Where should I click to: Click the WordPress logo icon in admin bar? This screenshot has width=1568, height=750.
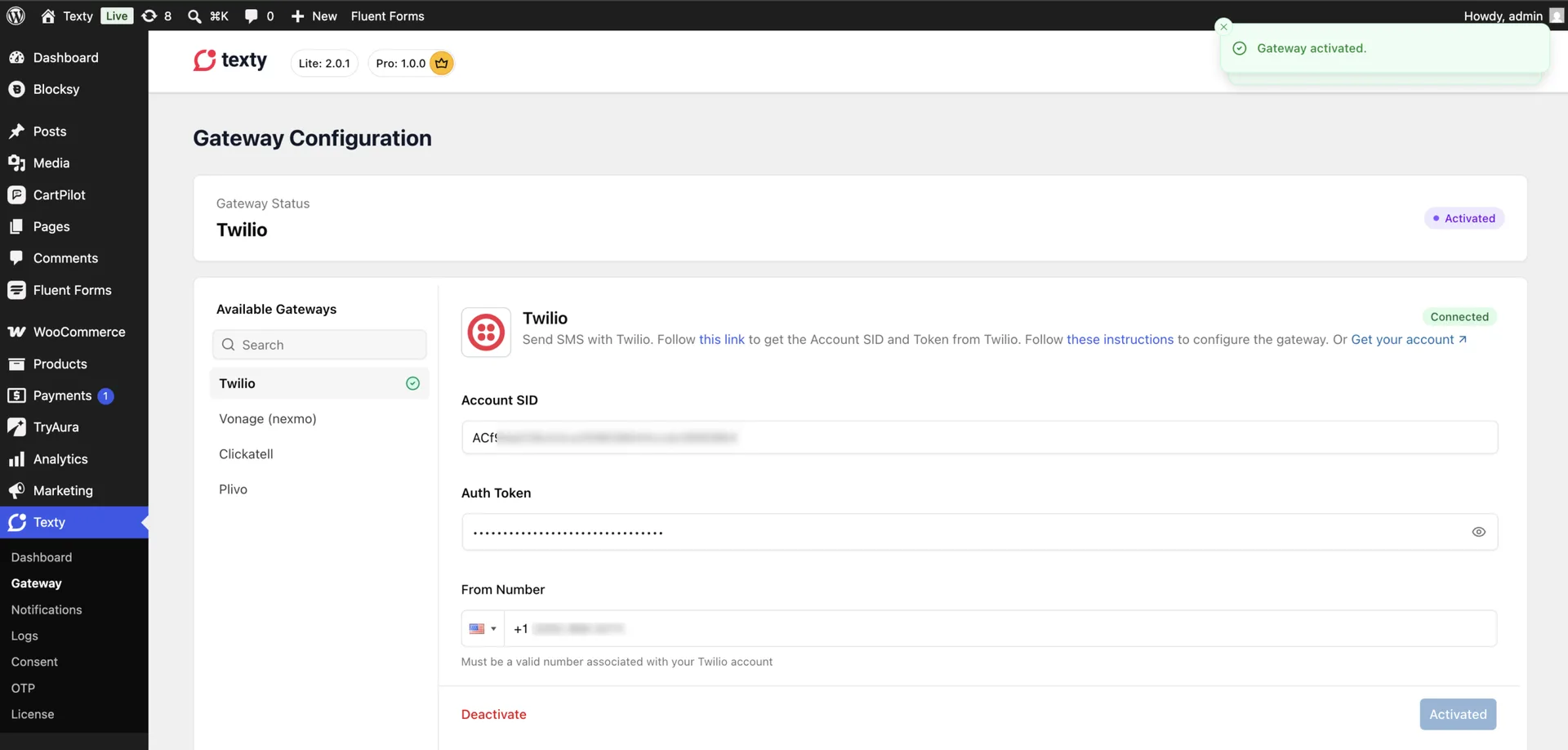click(16, 16)
